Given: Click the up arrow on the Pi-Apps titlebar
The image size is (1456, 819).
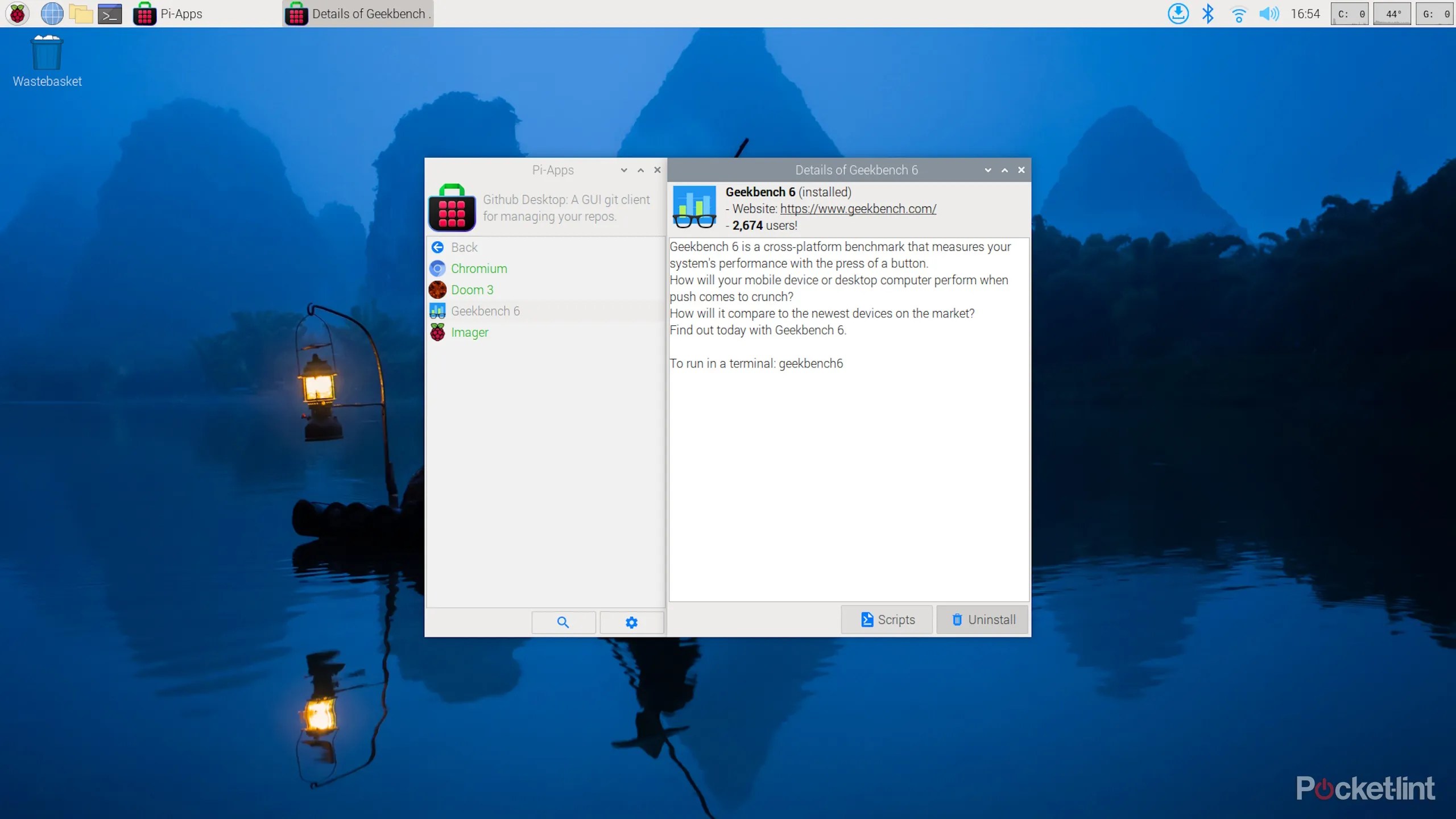Looking at the screenshot, I should pos(640,170).
